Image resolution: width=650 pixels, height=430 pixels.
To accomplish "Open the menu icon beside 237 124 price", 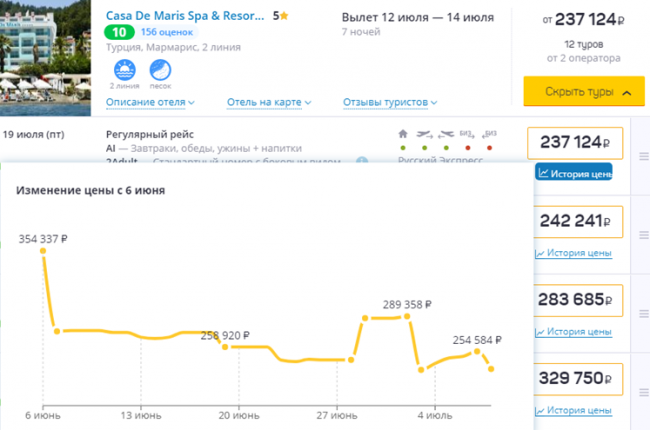I will click(643, 155).
